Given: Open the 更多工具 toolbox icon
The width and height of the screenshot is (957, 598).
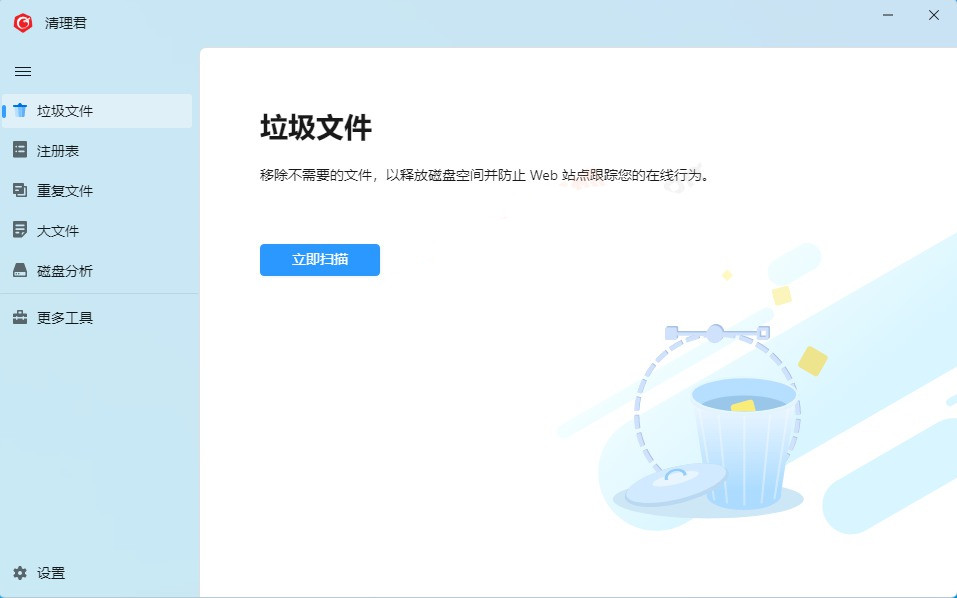Looking at the screenshot, I should pos(19,317).
